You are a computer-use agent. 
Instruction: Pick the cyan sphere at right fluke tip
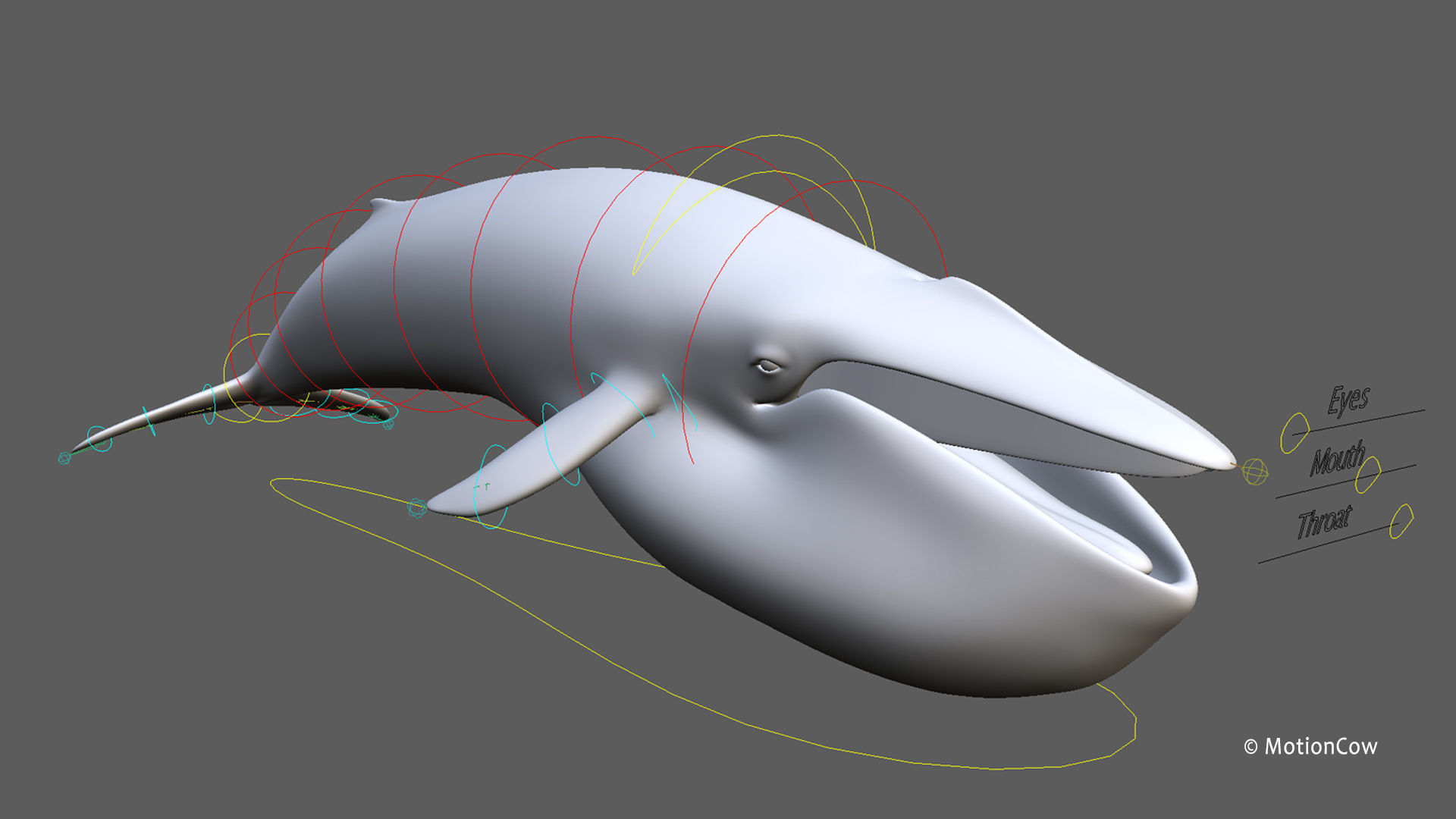click(x=388, y=423)
